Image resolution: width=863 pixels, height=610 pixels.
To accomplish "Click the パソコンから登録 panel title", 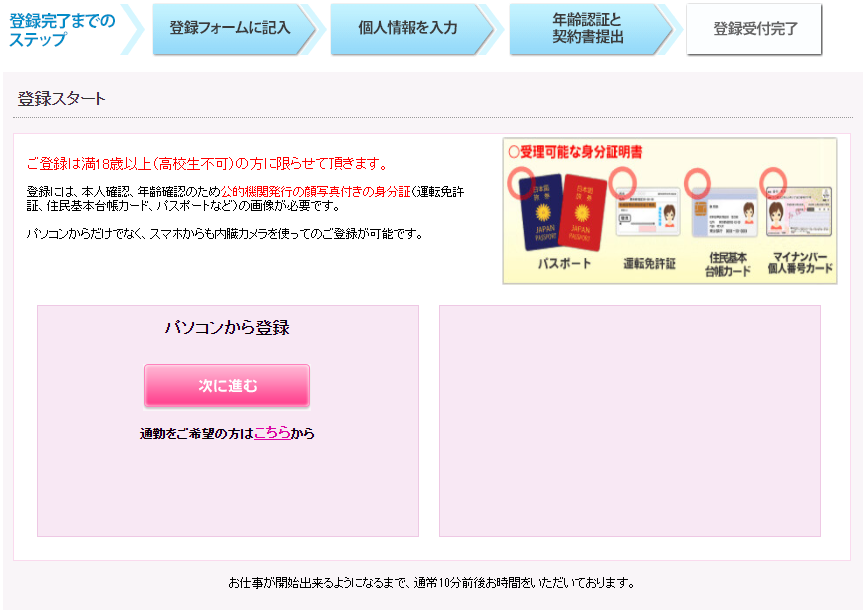I will point(227,328).
